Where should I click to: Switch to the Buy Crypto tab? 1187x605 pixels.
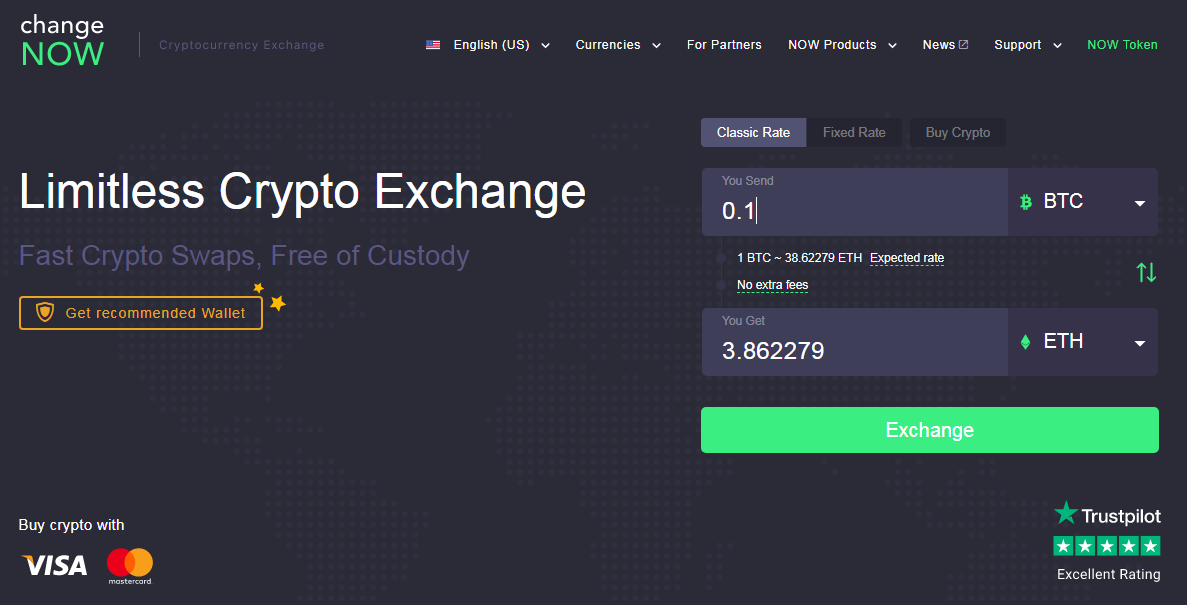958,133
